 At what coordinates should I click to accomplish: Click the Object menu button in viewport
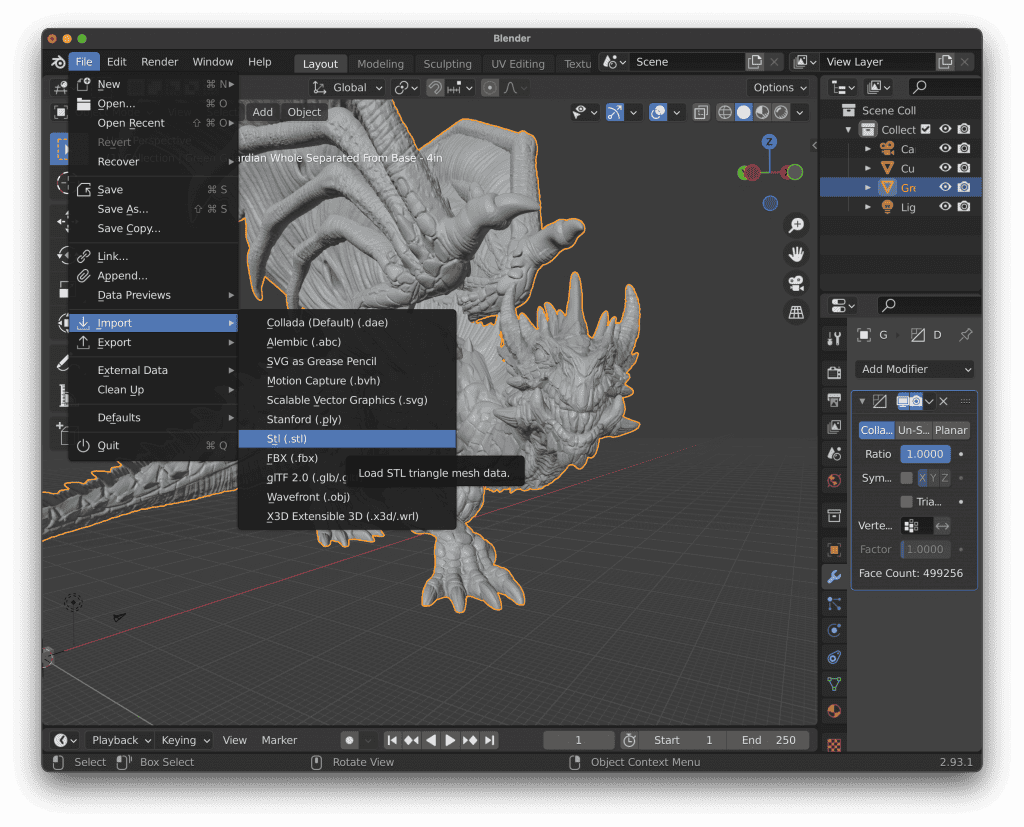(x=304, y=112)
